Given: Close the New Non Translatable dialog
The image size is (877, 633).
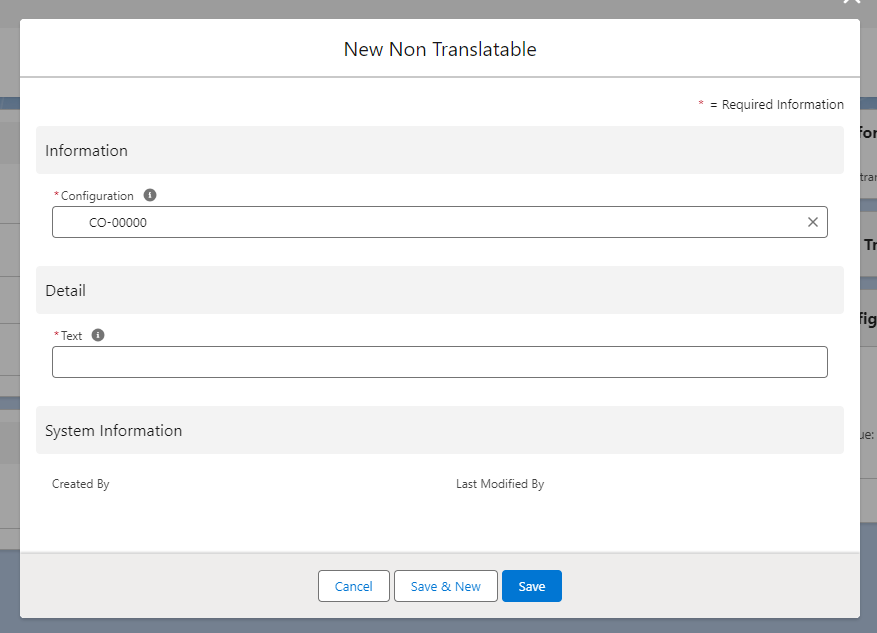Looking at the screenshot, I should pyautogui.click(x=851, y=3).
